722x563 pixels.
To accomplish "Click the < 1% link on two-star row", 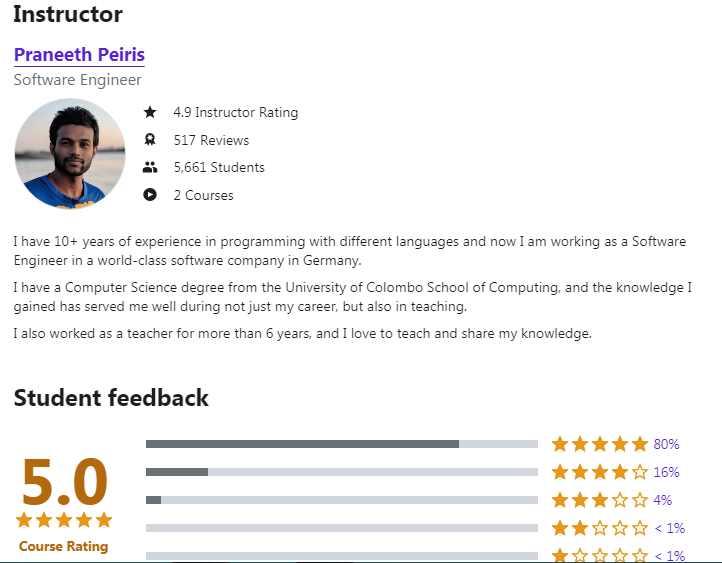I will pyautogui.click(x=670, y=528).
